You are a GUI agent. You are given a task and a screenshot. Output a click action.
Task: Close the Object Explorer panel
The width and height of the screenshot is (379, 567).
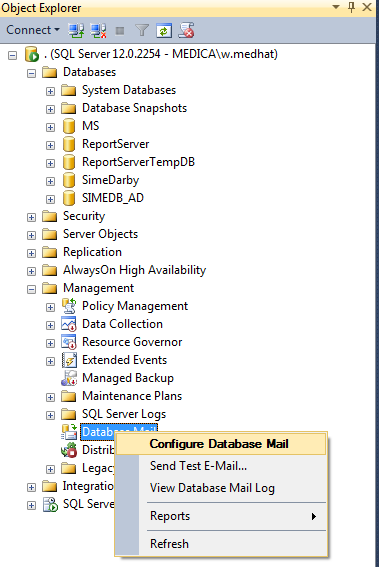click(x=367, y=7)
